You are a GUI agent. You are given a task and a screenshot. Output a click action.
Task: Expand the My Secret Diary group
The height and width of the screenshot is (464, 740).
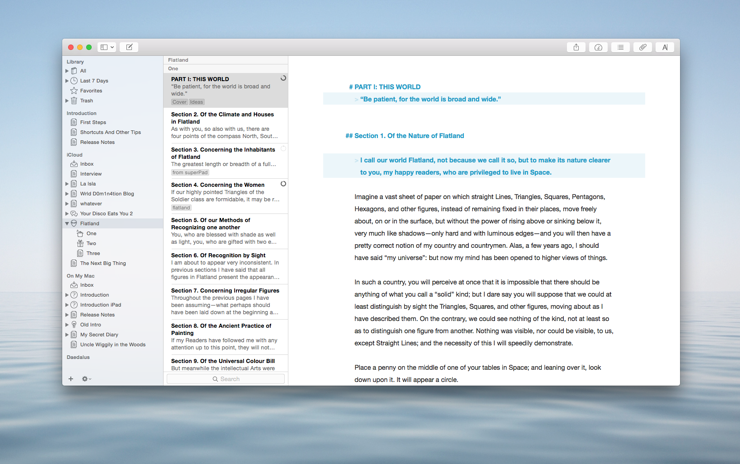pyautogui.click(x=67, y=335)
